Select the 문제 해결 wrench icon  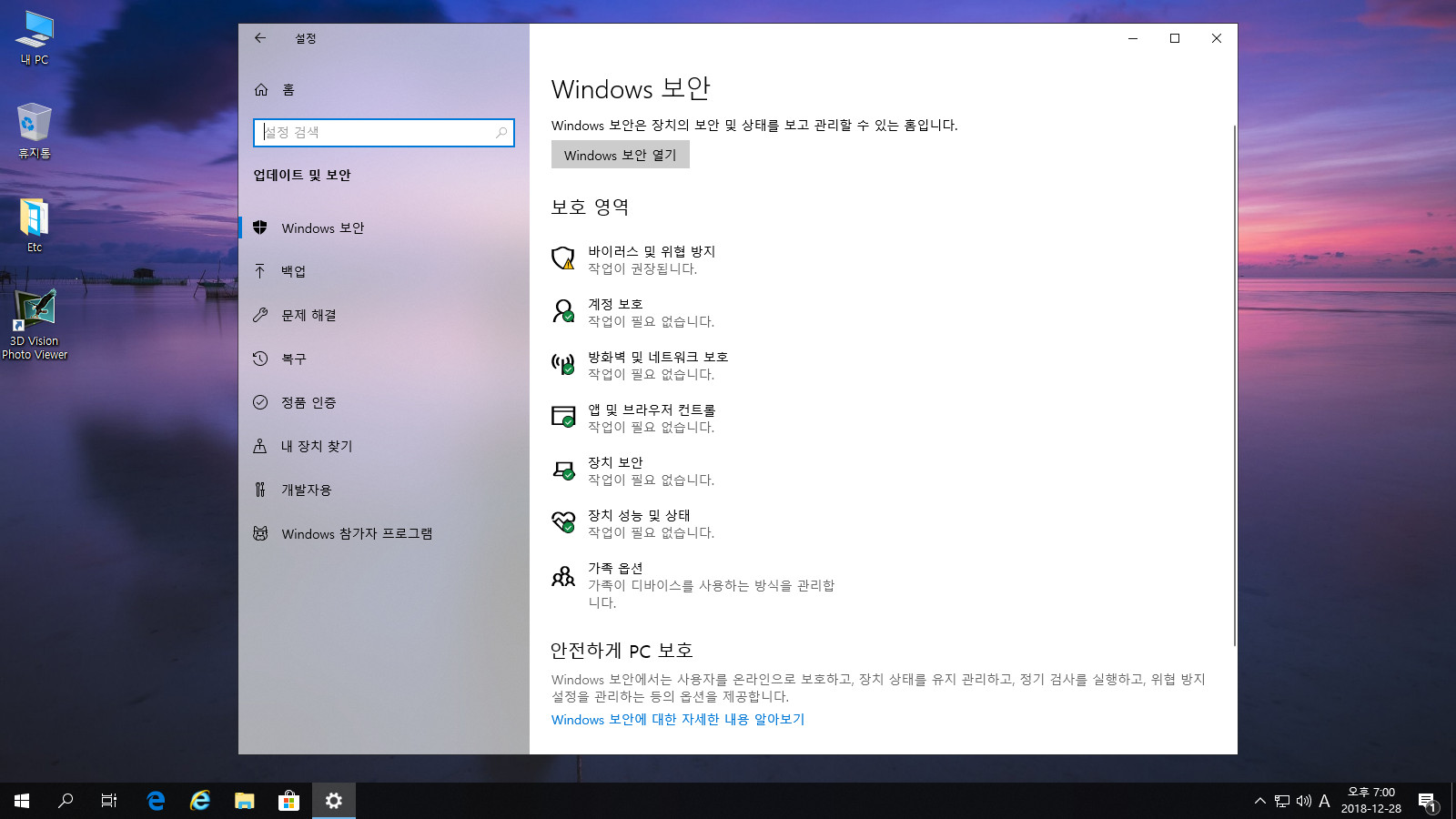(x=260, y=315)
